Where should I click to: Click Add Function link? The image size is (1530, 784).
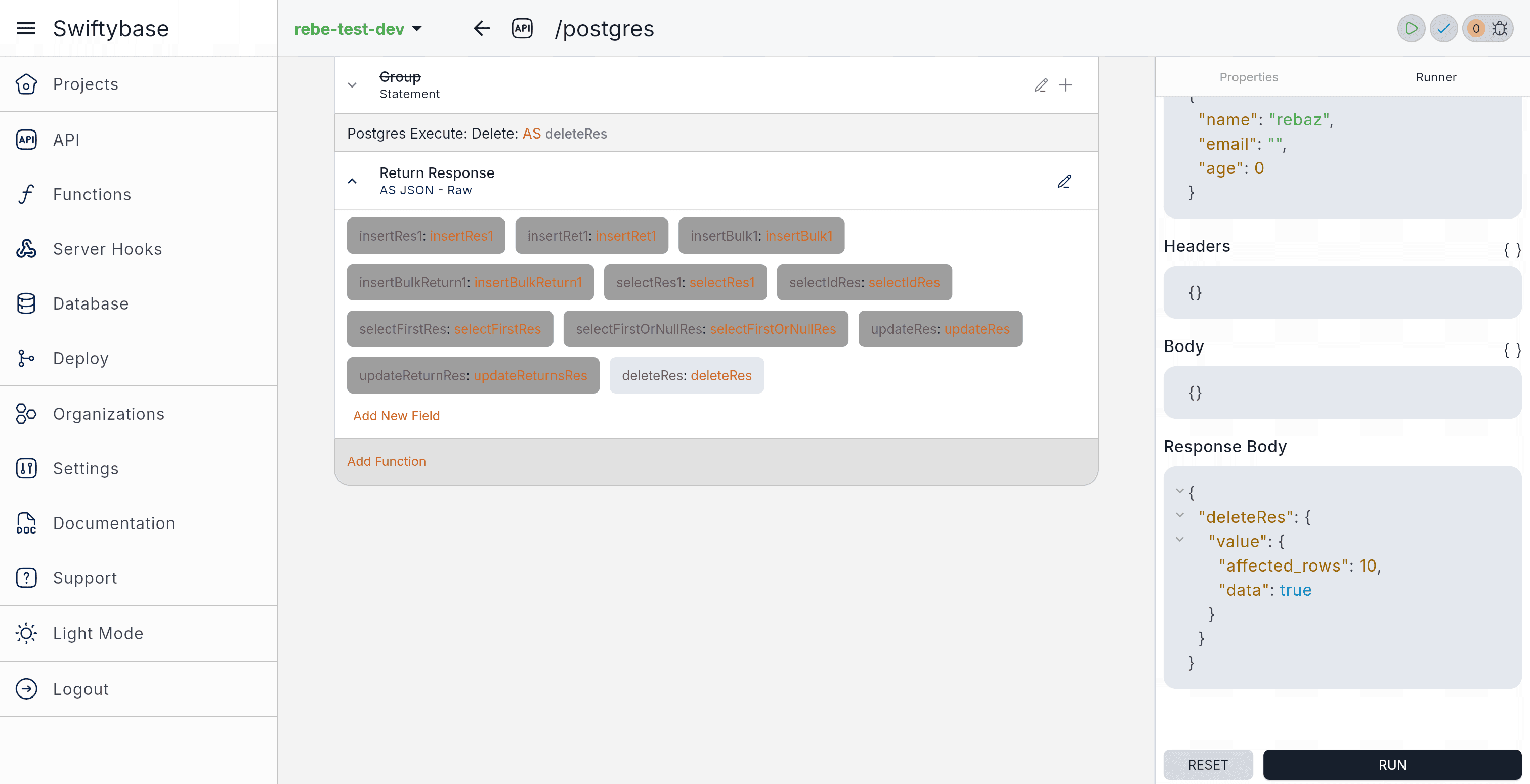click(386, 461)
